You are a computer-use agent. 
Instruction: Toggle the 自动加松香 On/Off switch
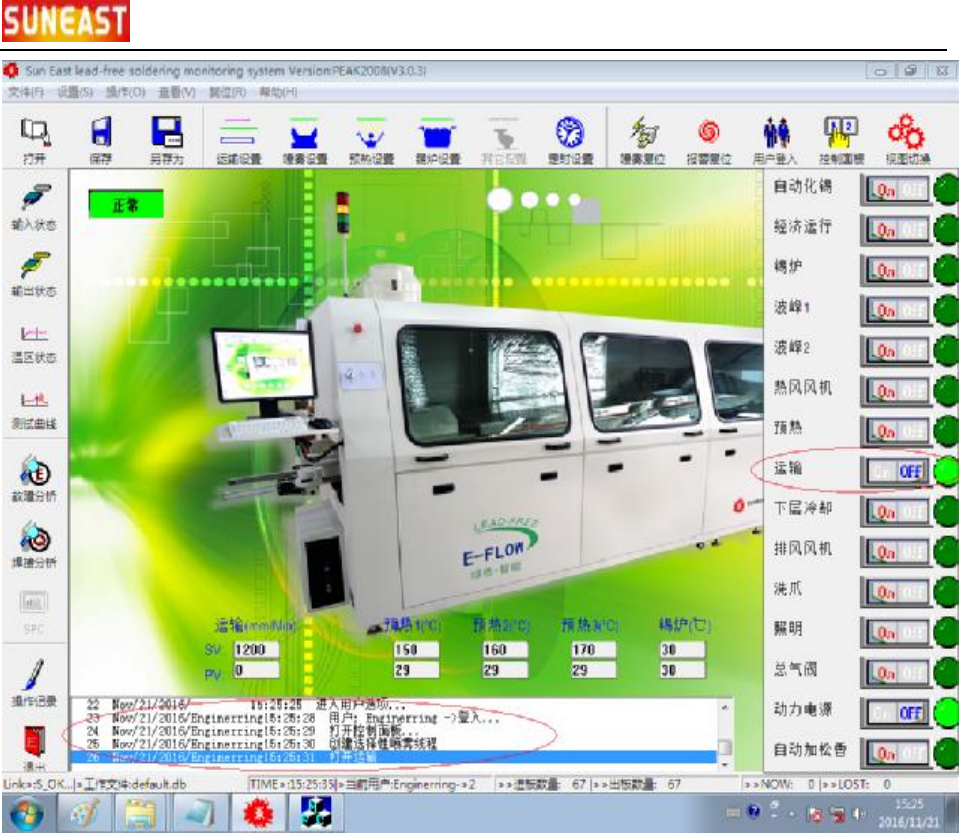pos(897,753)
